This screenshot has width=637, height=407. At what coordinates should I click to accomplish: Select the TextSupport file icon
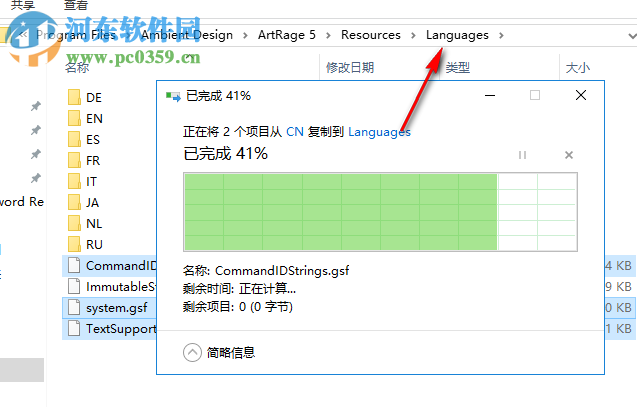[74, 328]
